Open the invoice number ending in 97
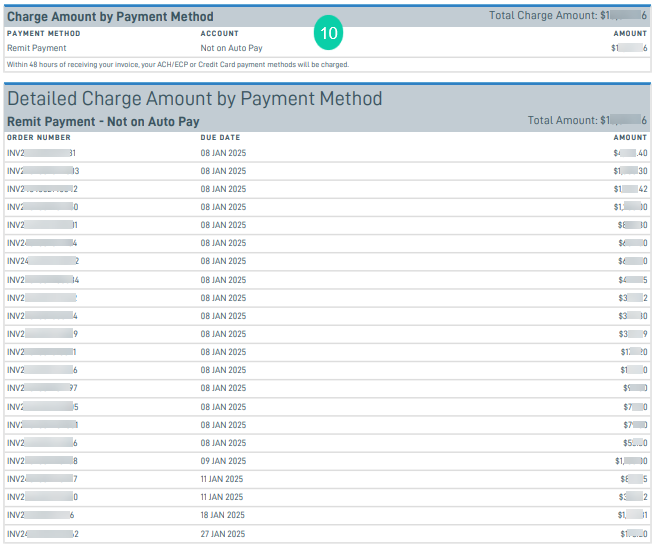The height and width of the screenshot is (548, 656). click(42, 388)
